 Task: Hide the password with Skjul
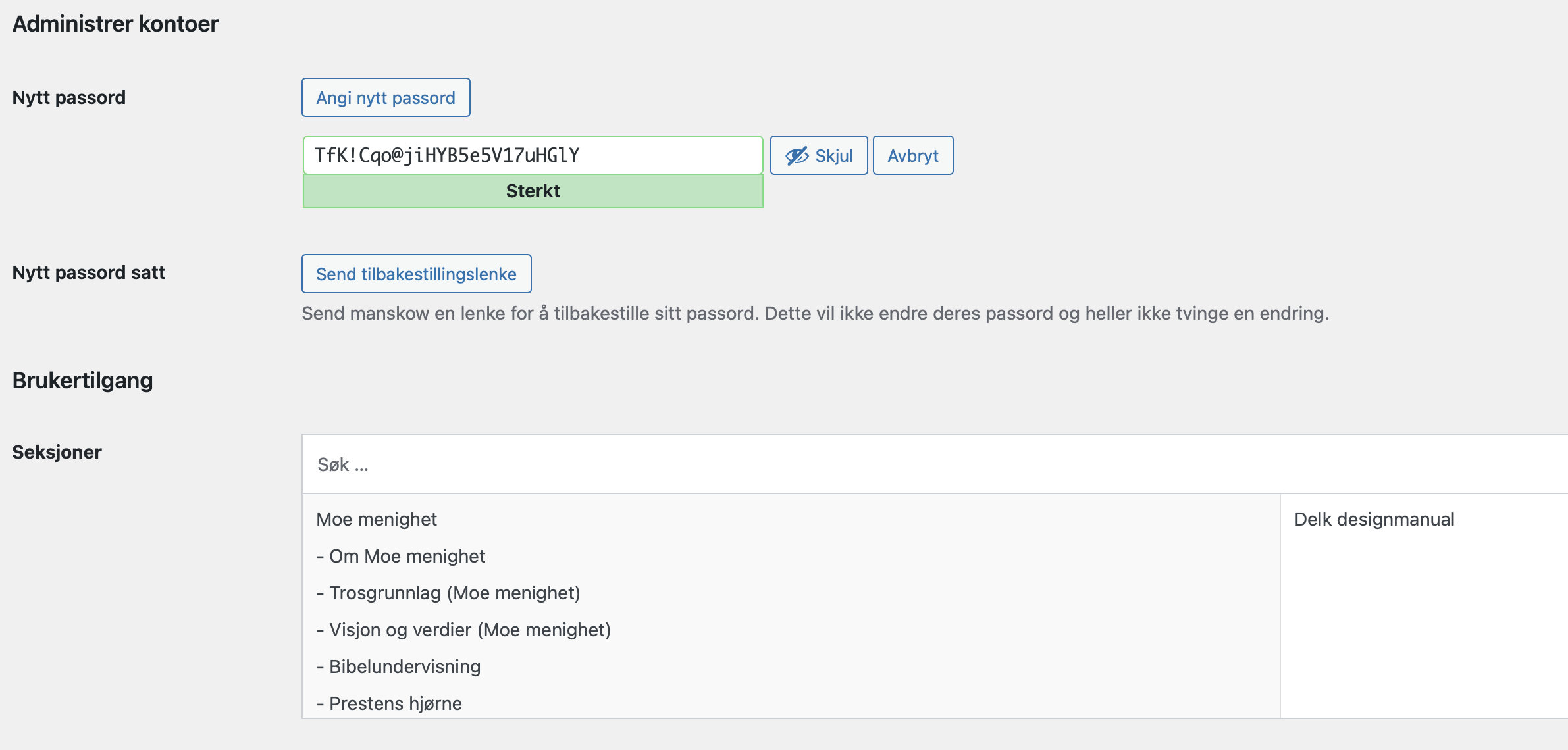pos(819,155)
